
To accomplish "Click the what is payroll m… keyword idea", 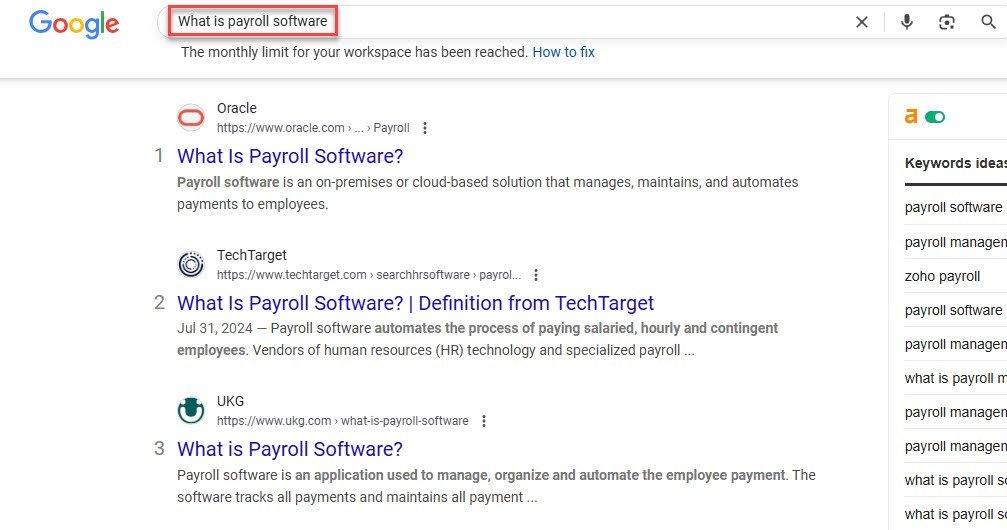I will (956, 378).
